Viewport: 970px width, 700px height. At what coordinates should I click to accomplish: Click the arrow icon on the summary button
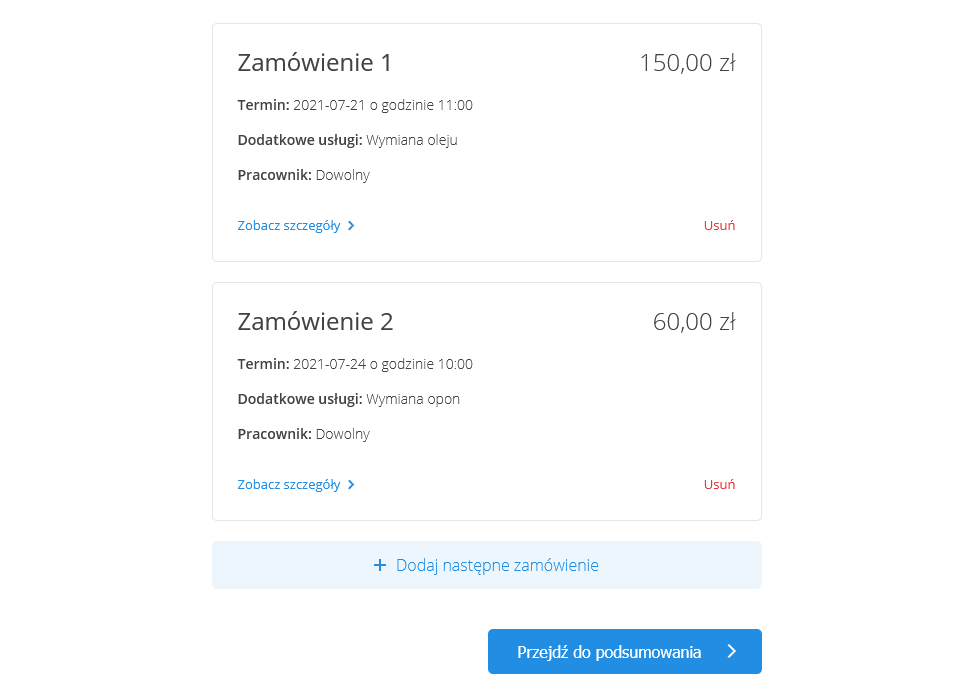point(732,652)
